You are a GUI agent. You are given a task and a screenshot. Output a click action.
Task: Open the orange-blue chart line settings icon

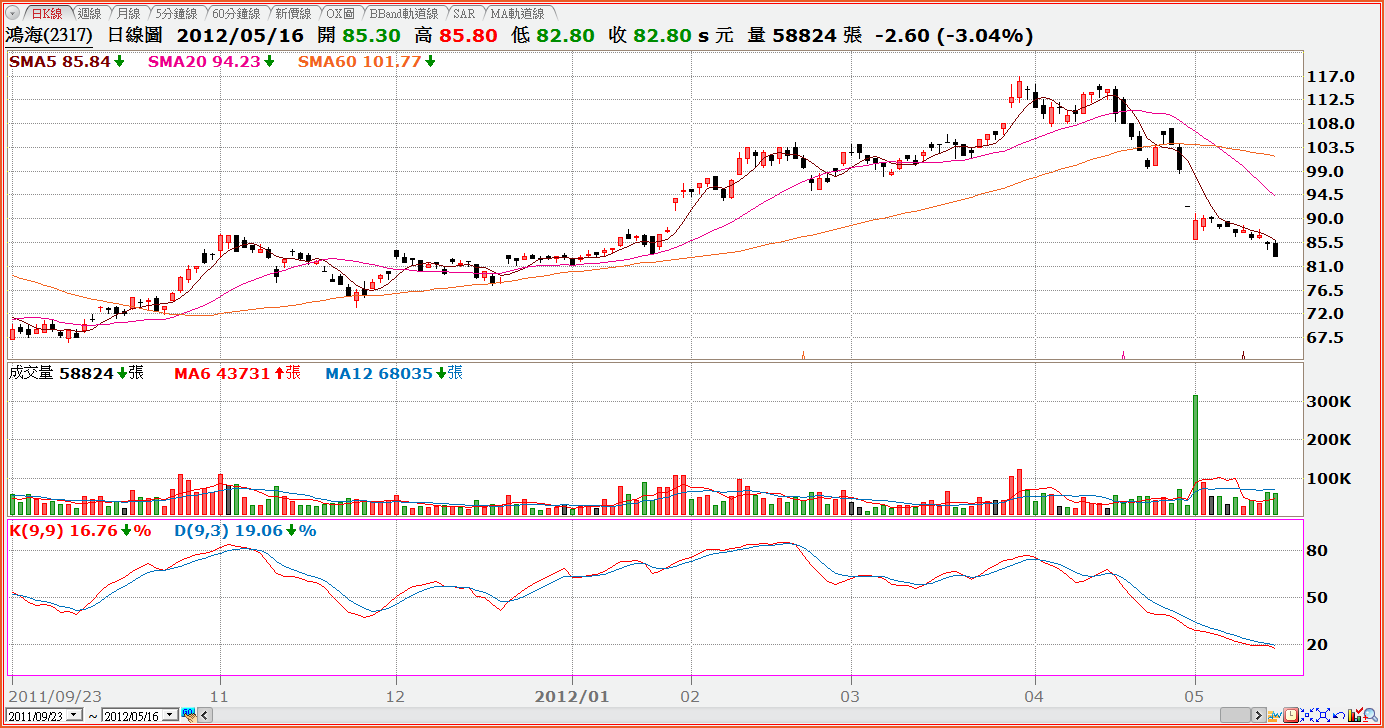pos(1276,715)
